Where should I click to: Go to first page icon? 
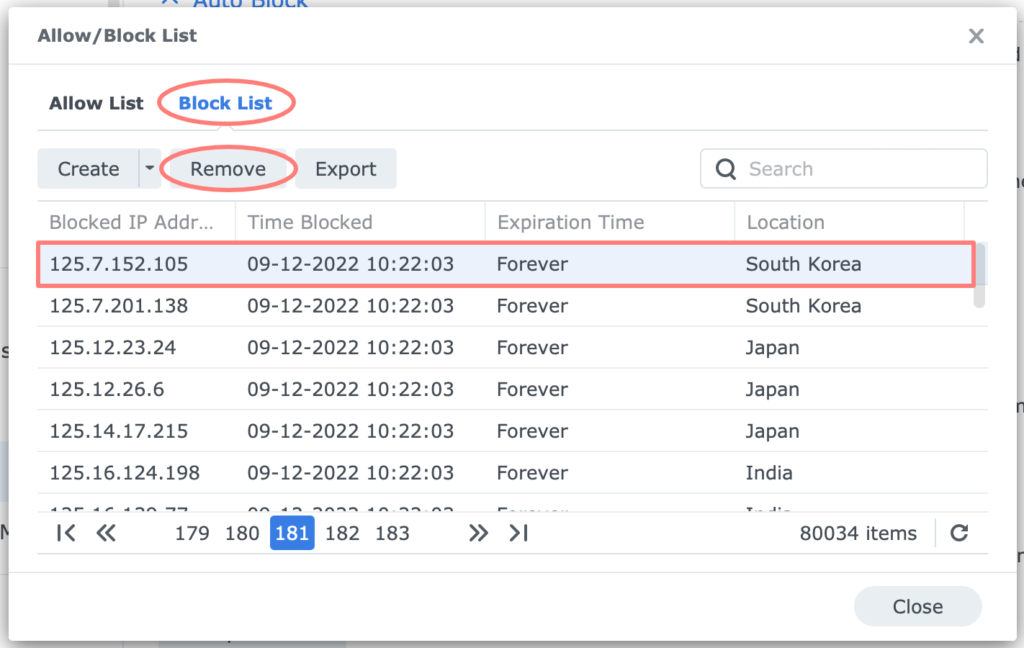tap(66, 533)
